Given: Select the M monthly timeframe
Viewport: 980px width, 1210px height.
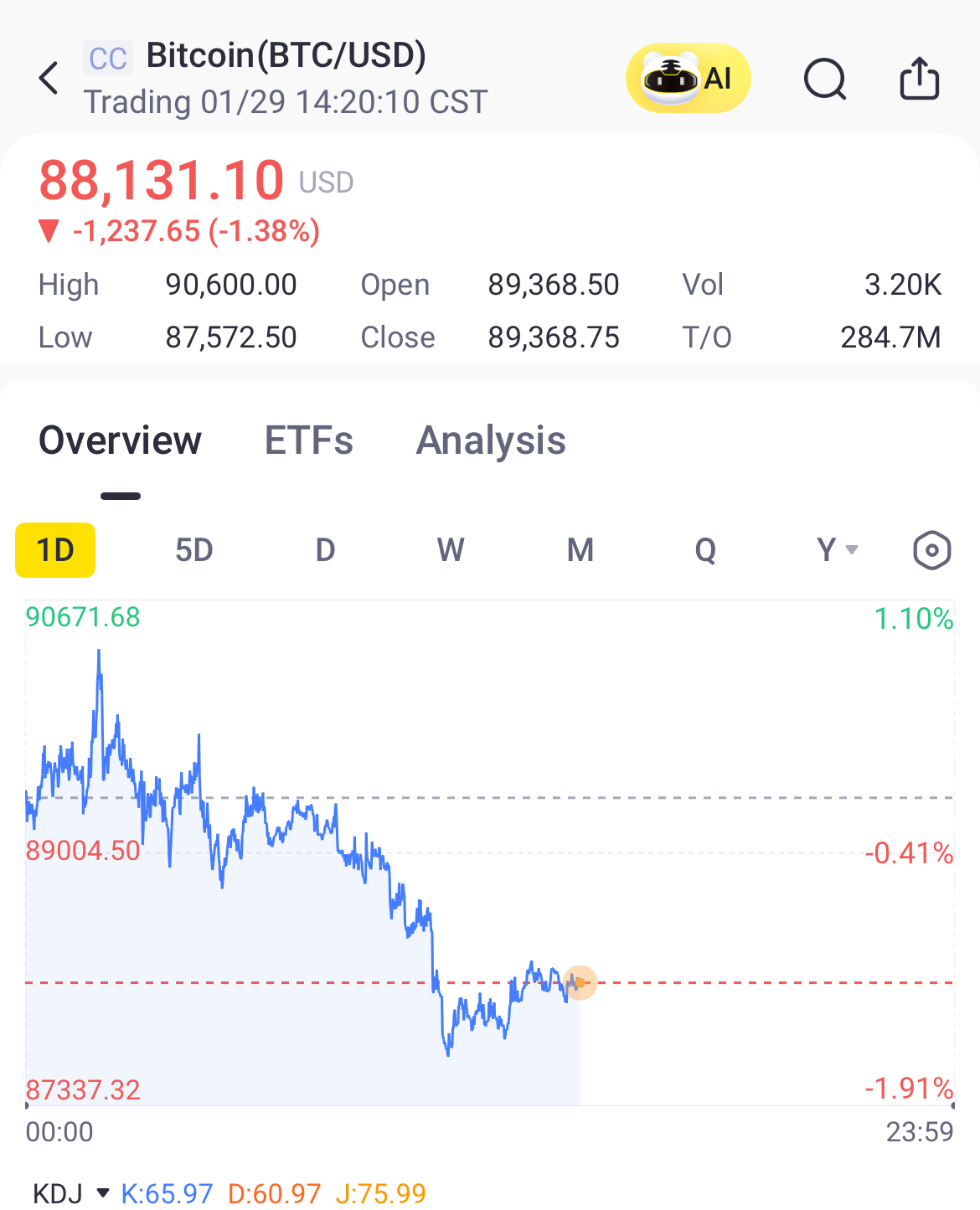Looking at the screenshot, I should click(x=580, y=550).
